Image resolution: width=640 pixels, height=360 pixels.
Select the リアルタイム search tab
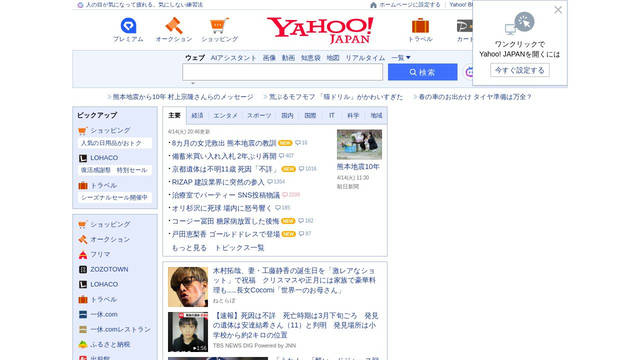365,58
